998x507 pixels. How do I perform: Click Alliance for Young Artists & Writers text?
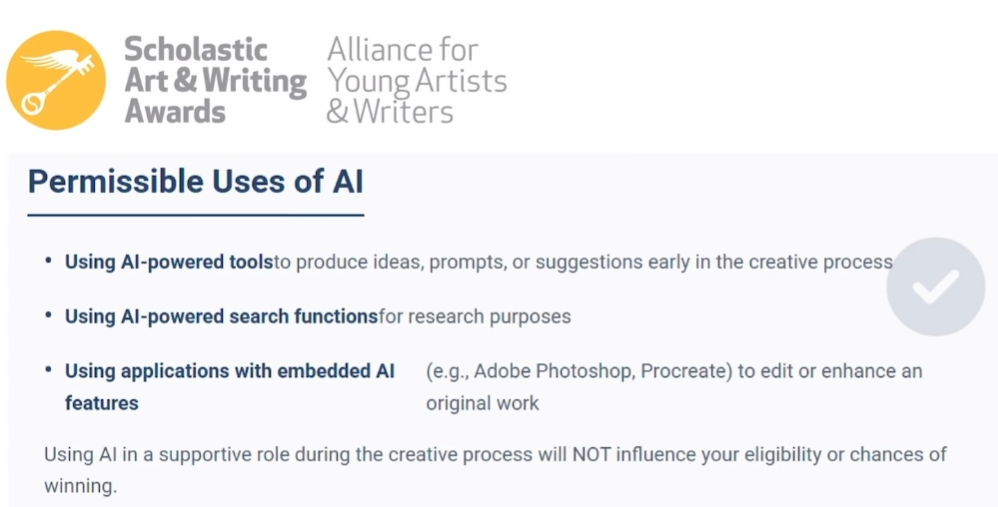pyautogui.click(x=416, y=80)
